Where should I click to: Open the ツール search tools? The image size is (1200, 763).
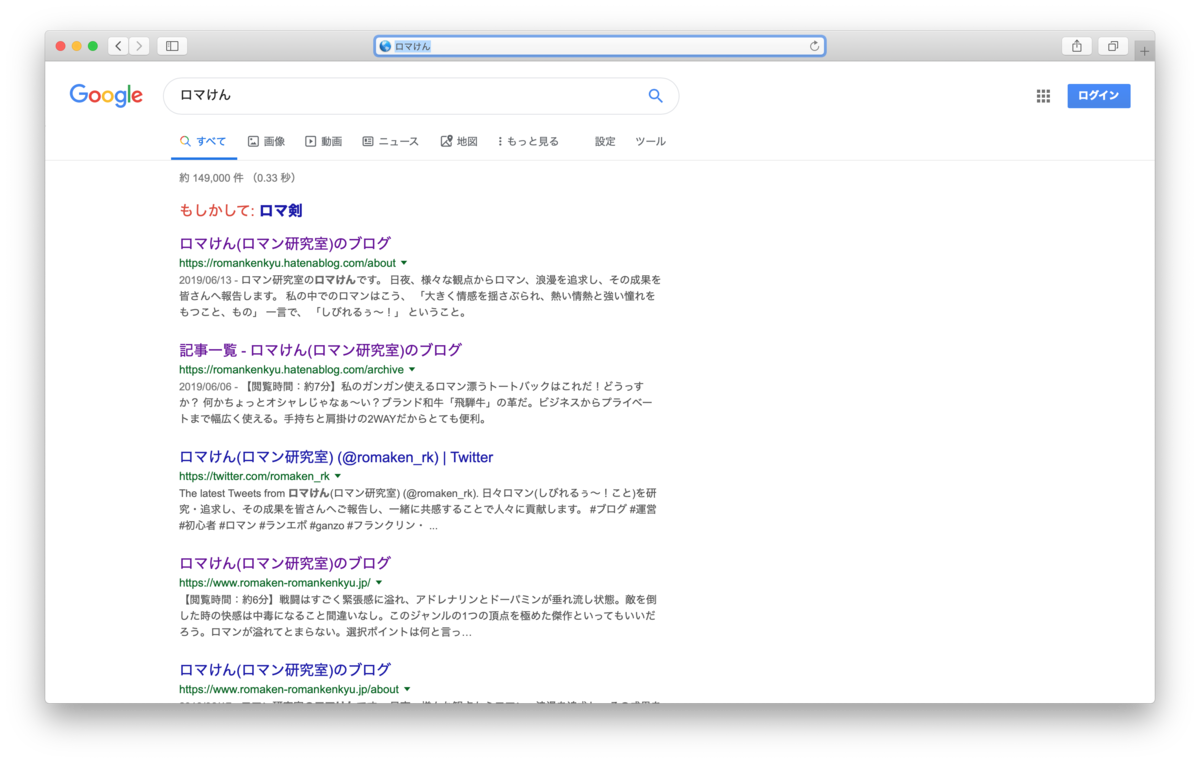650,142
